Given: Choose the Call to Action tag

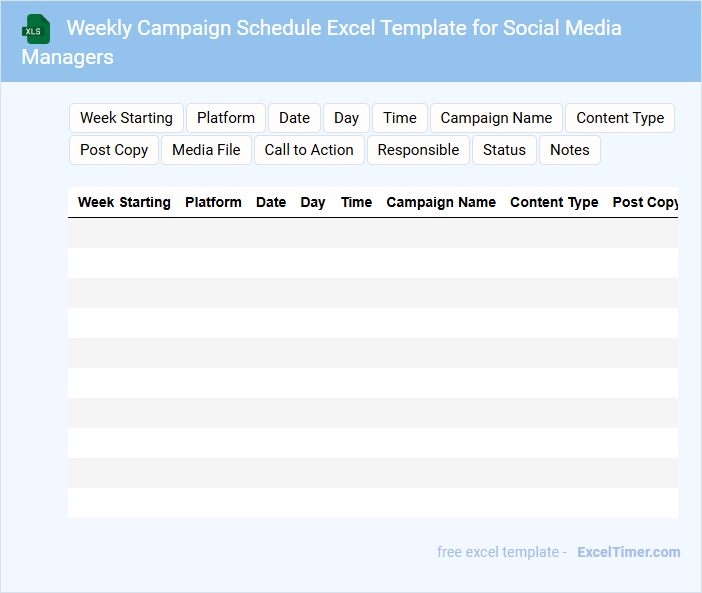Looking at the screenshot, I should point(309,150).
